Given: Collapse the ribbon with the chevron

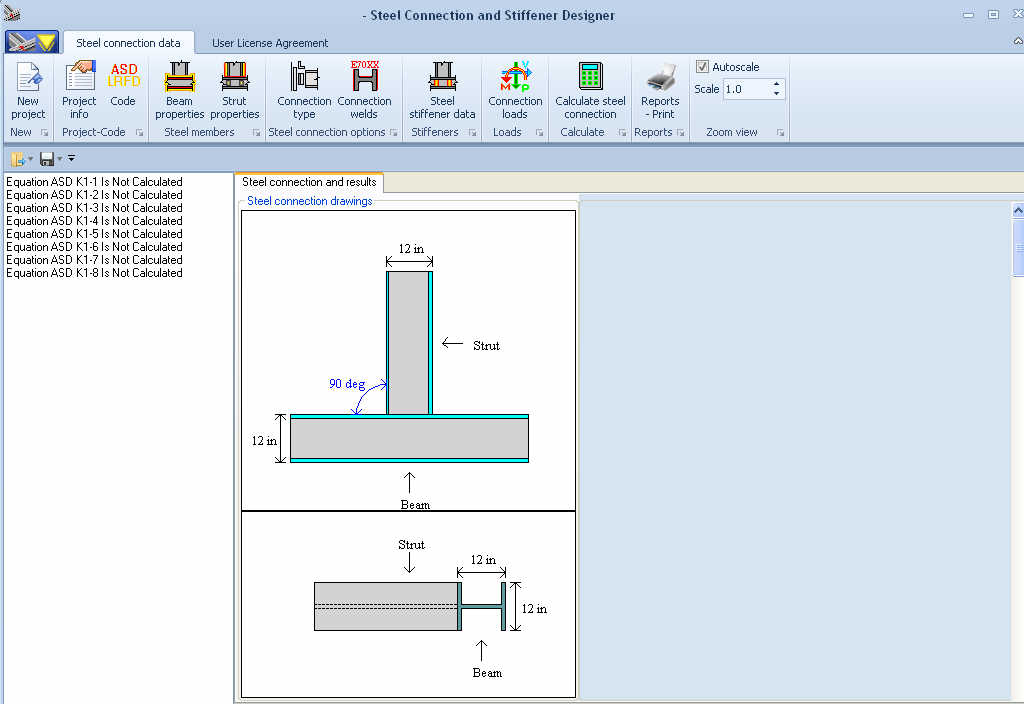Looking at the screenshot, I should (1017, 41).
